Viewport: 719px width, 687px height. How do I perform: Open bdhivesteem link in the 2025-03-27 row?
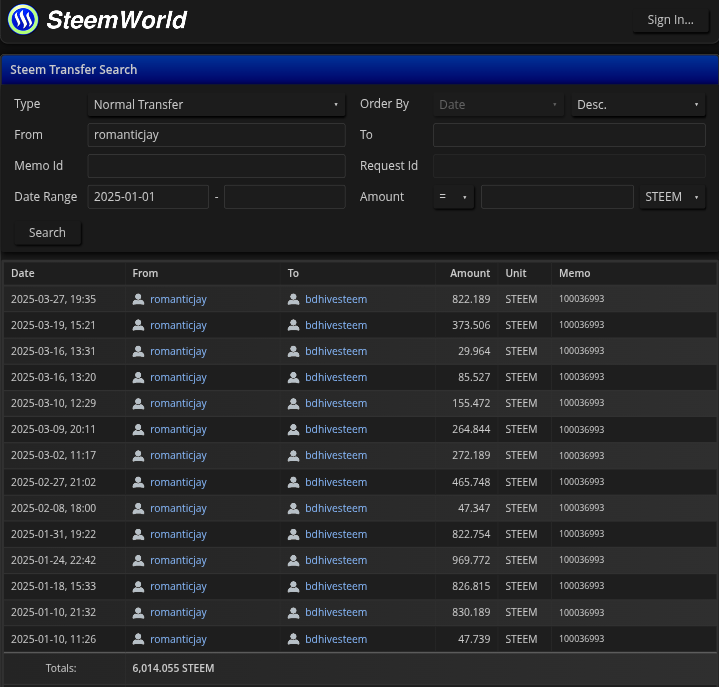(336, 299)
